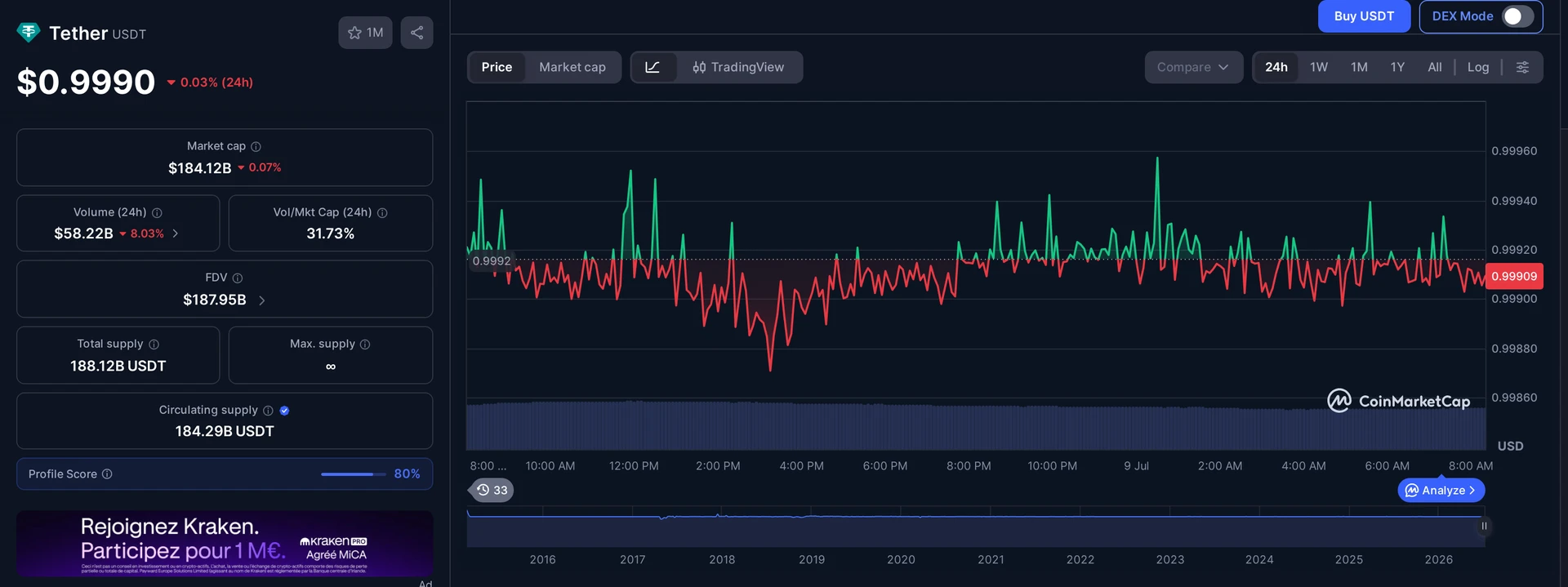This screenshot has height=587, width=1568.
Task: Open the 33 events history badge
Action: coord(492,490)
